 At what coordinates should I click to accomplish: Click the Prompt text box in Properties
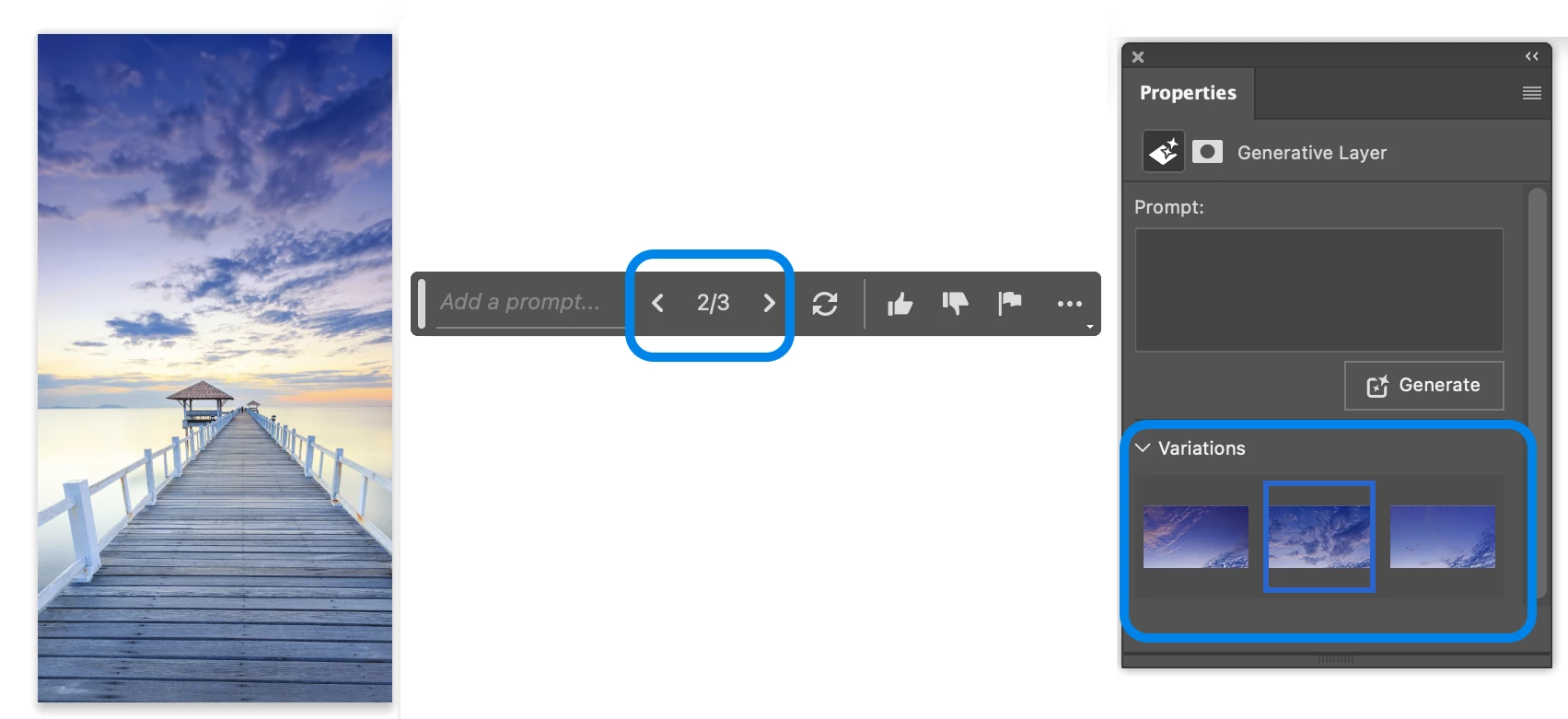coord(1319,290)
